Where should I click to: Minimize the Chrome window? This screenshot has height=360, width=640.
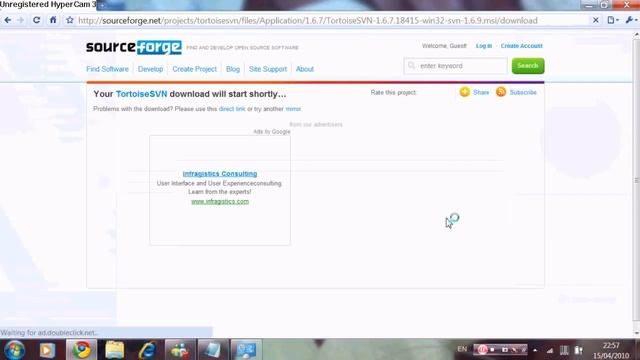click(589, 5)
